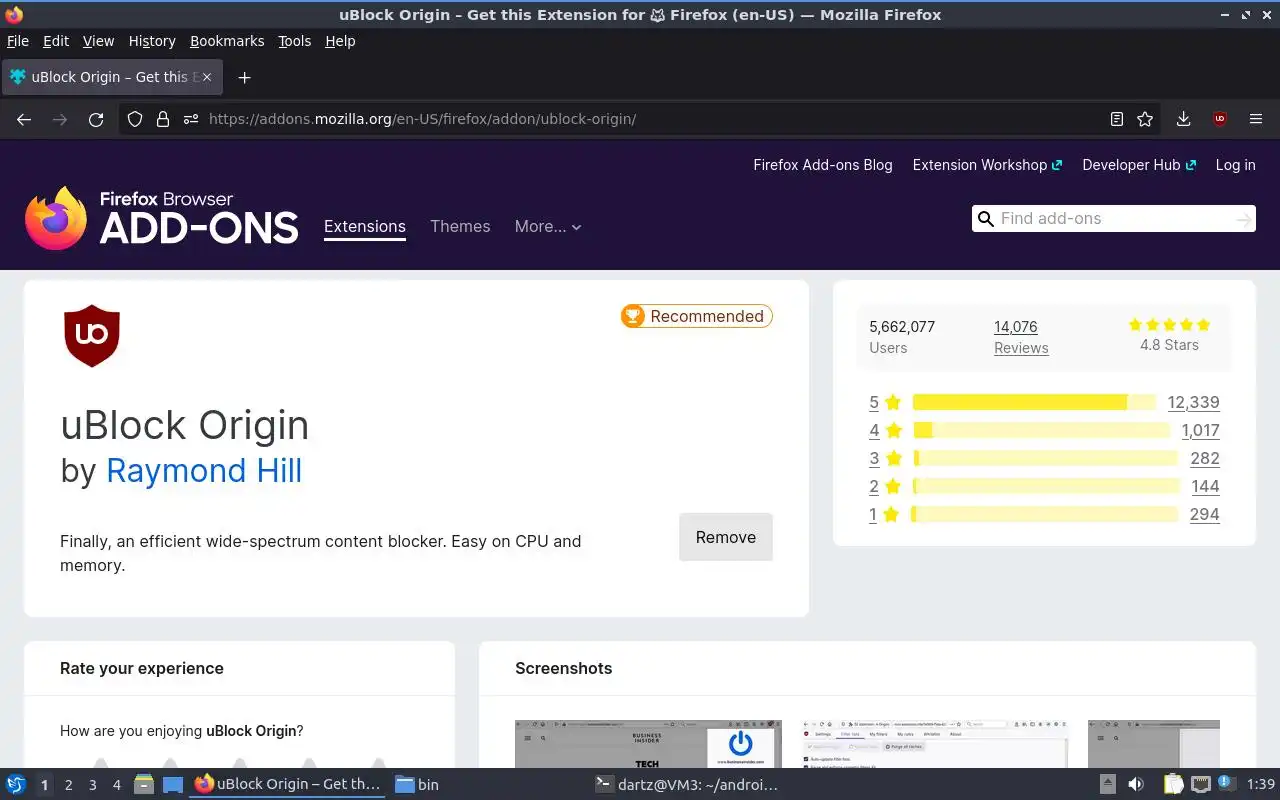Switch to workspace 3 in taskbar

(x=92, y=785)
